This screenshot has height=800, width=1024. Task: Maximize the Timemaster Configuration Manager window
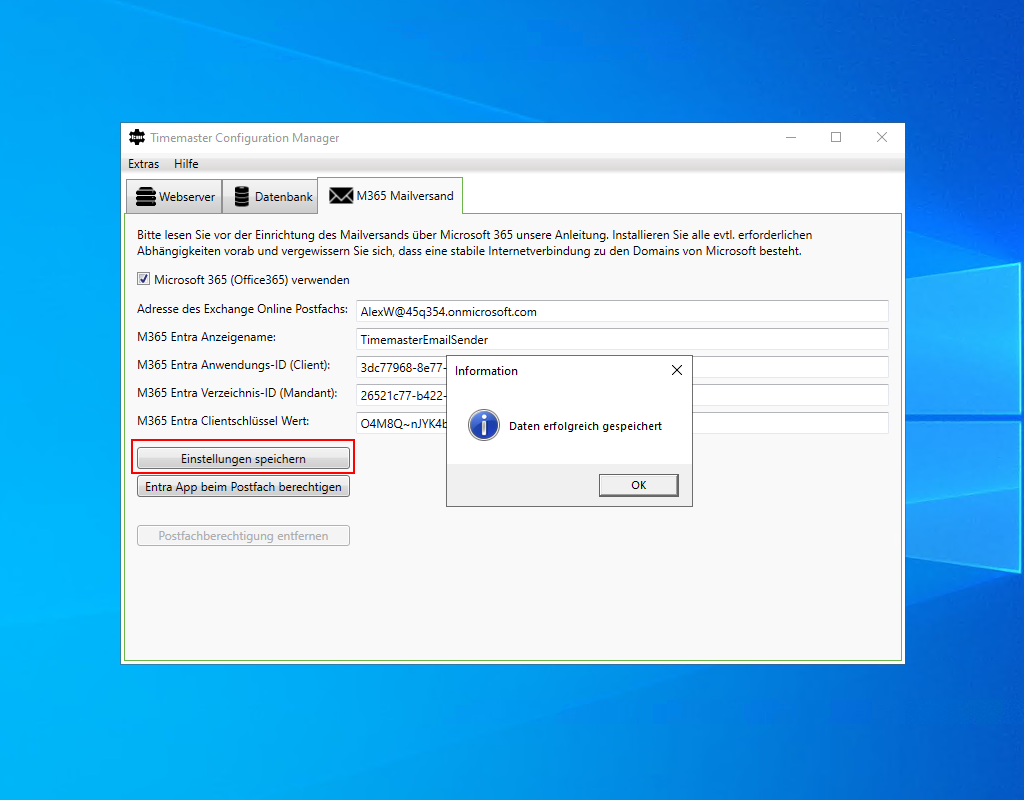(836, 138)
